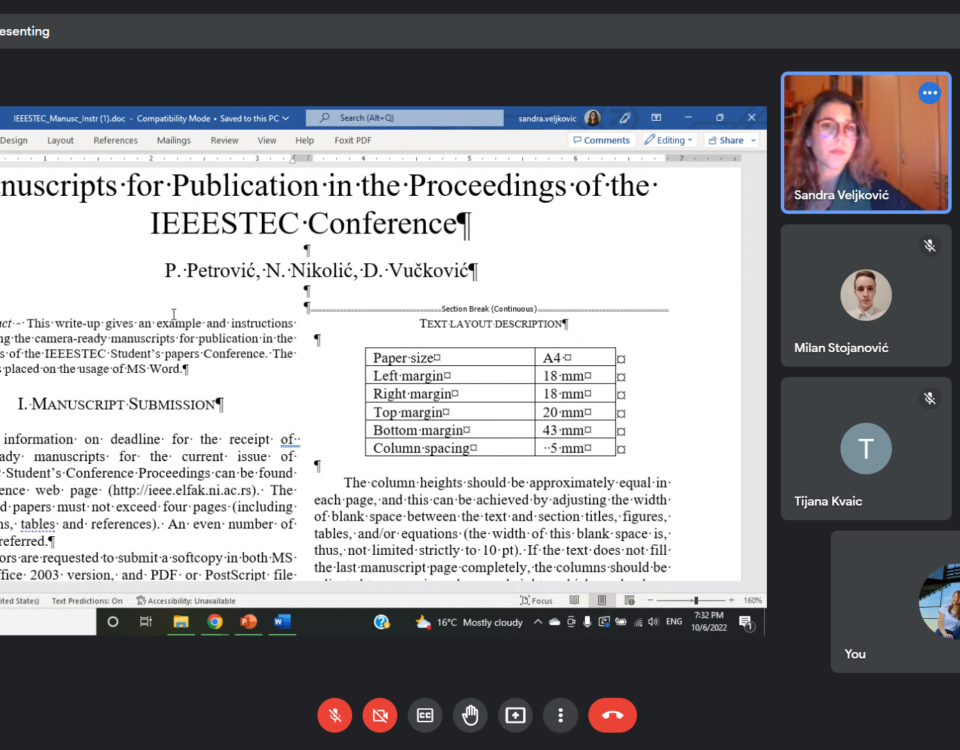Click the present screen icon

pos(515,715)
